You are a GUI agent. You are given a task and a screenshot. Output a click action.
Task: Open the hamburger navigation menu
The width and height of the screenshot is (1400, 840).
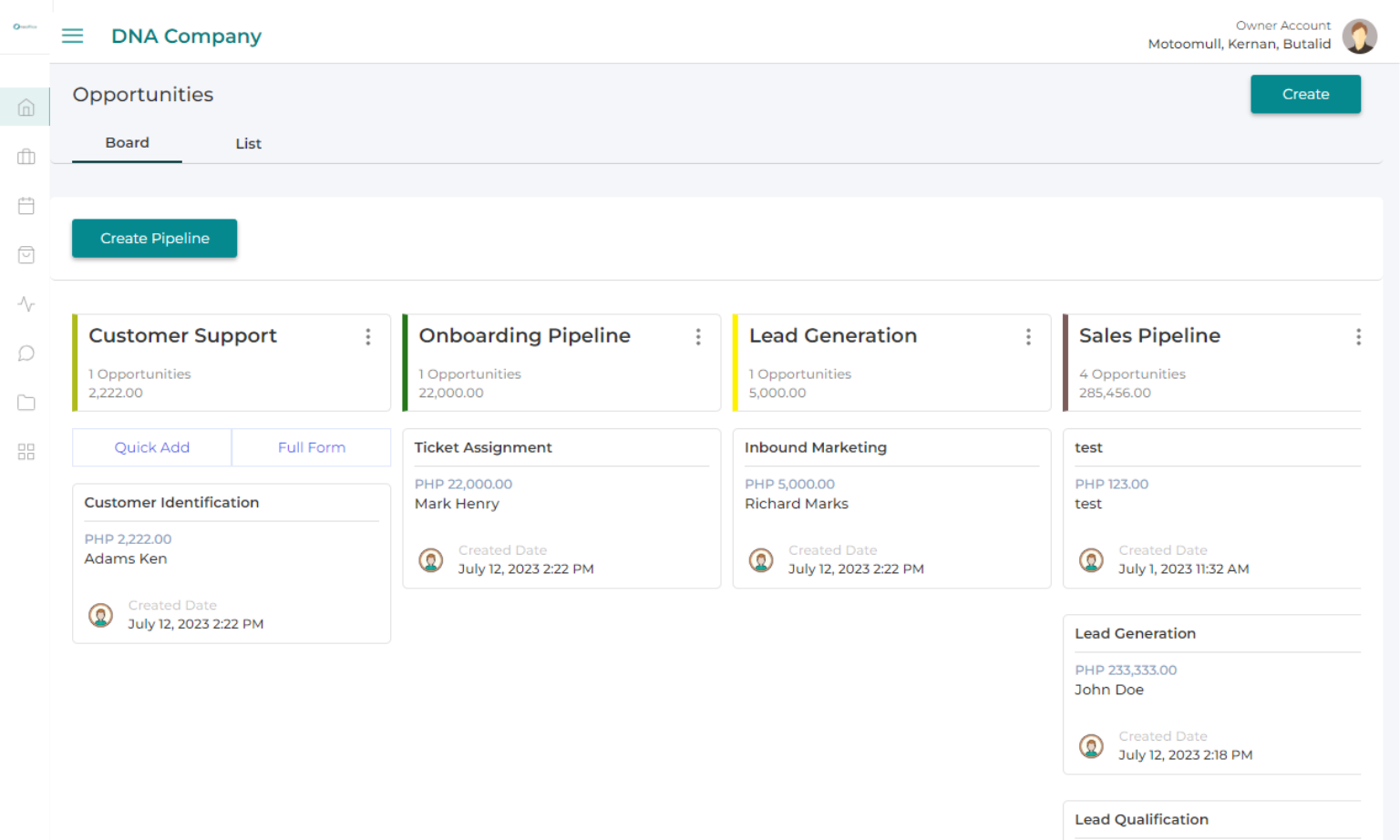72,36
